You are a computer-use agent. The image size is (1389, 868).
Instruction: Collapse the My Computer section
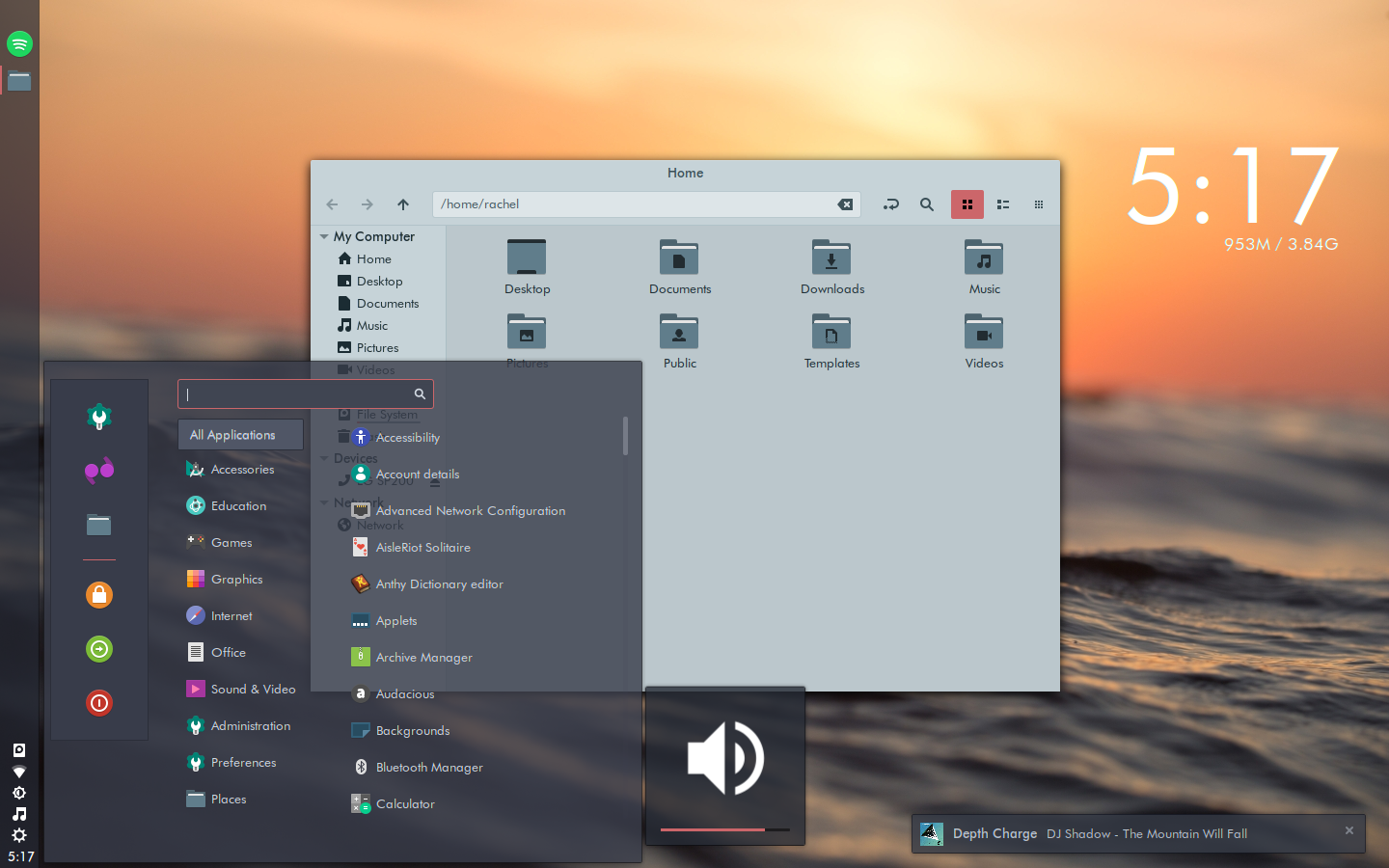click(324, 236)
